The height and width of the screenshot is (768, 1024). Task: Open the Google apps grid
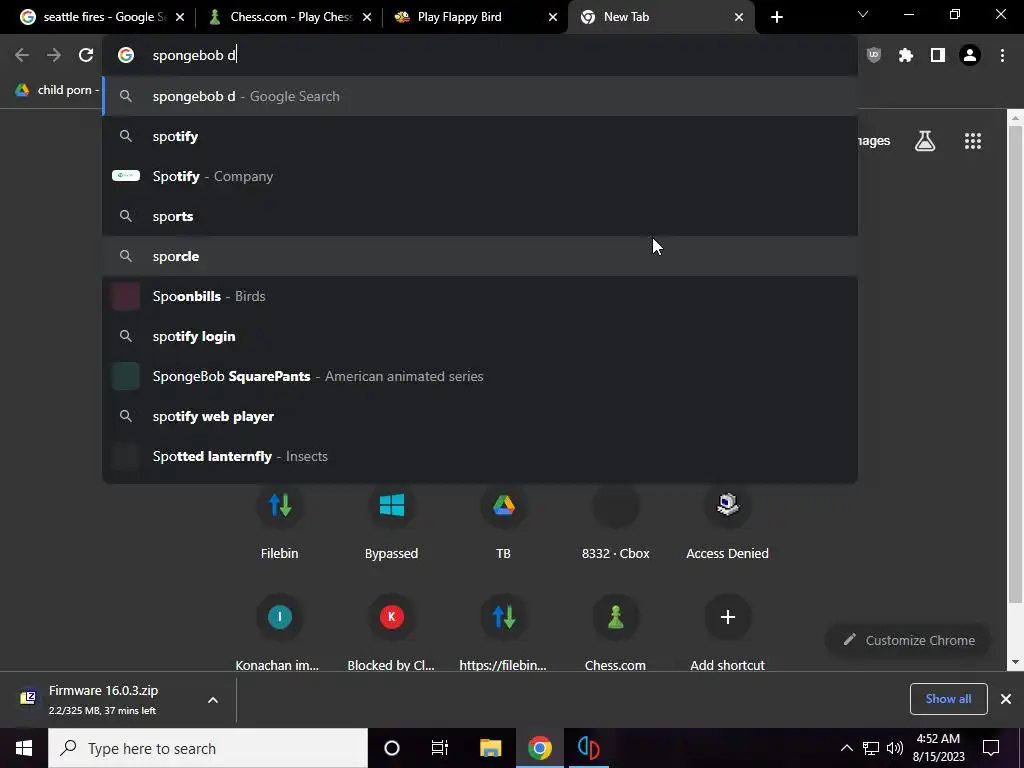(973, 141)
